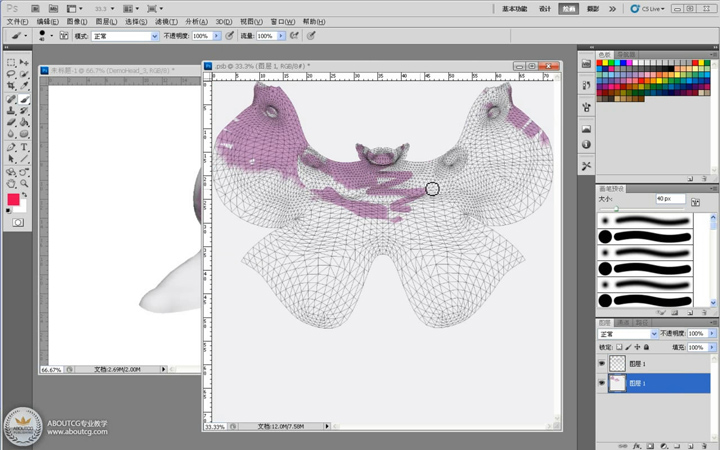Select the Zoom tool
This screenshot has height=450, width=720.
click(x=24, y=184)
